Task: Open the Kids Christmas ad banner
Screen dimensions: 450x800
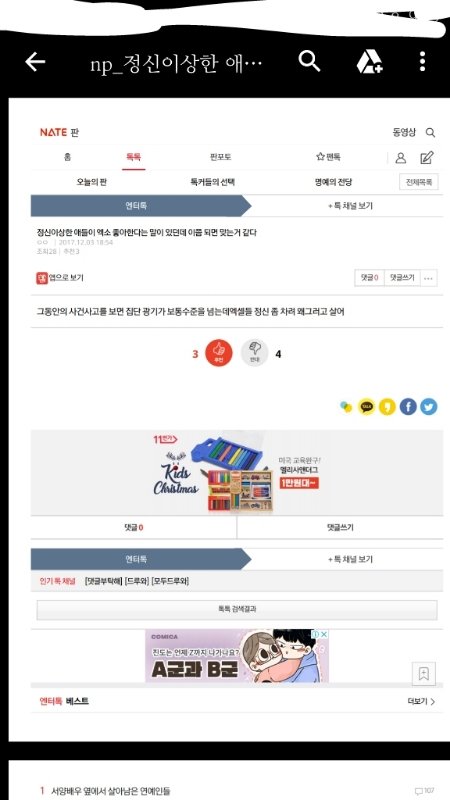Action: coord(237,472)
